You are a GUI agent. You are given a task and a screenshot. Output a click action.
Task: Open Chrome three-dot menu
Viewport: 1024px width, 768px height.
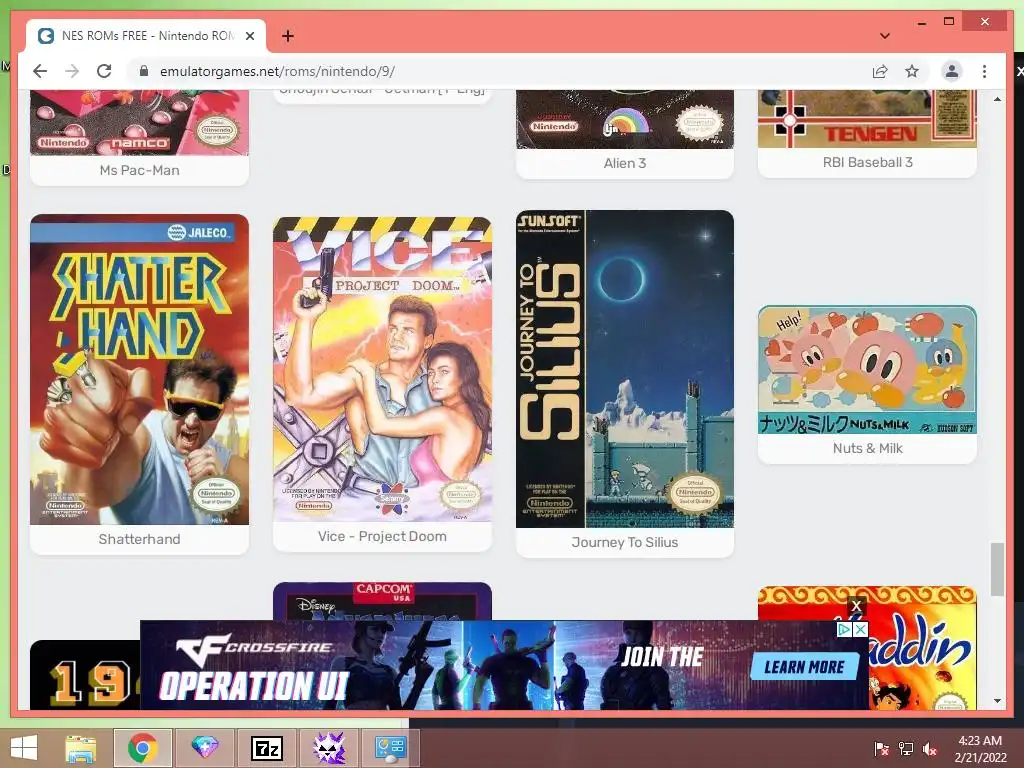pos(984,71)
